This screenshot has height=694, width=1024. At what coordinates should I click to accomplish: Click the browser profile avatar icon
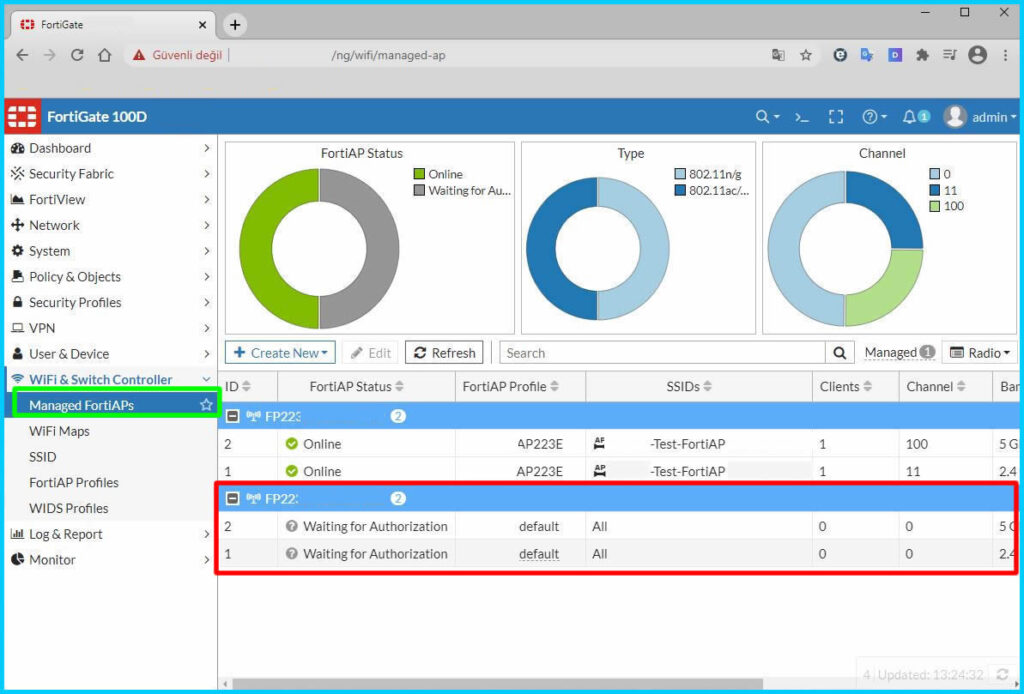pos(978,55)
